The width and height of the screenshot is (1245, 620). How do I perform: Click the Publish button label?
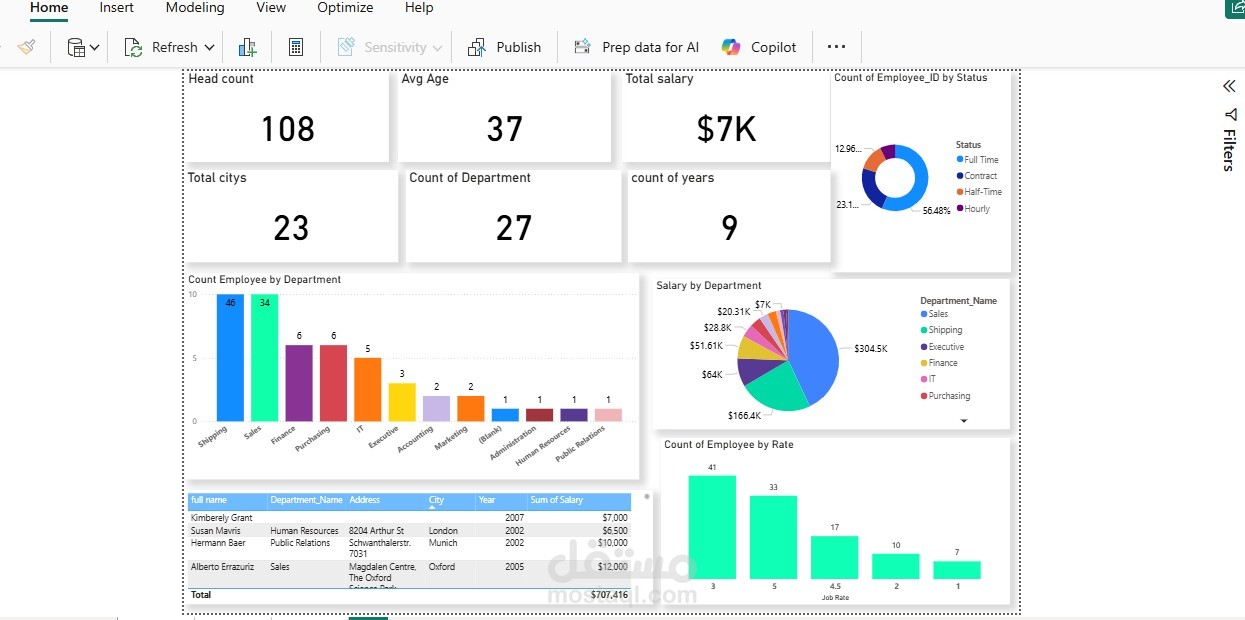[519, 47]
